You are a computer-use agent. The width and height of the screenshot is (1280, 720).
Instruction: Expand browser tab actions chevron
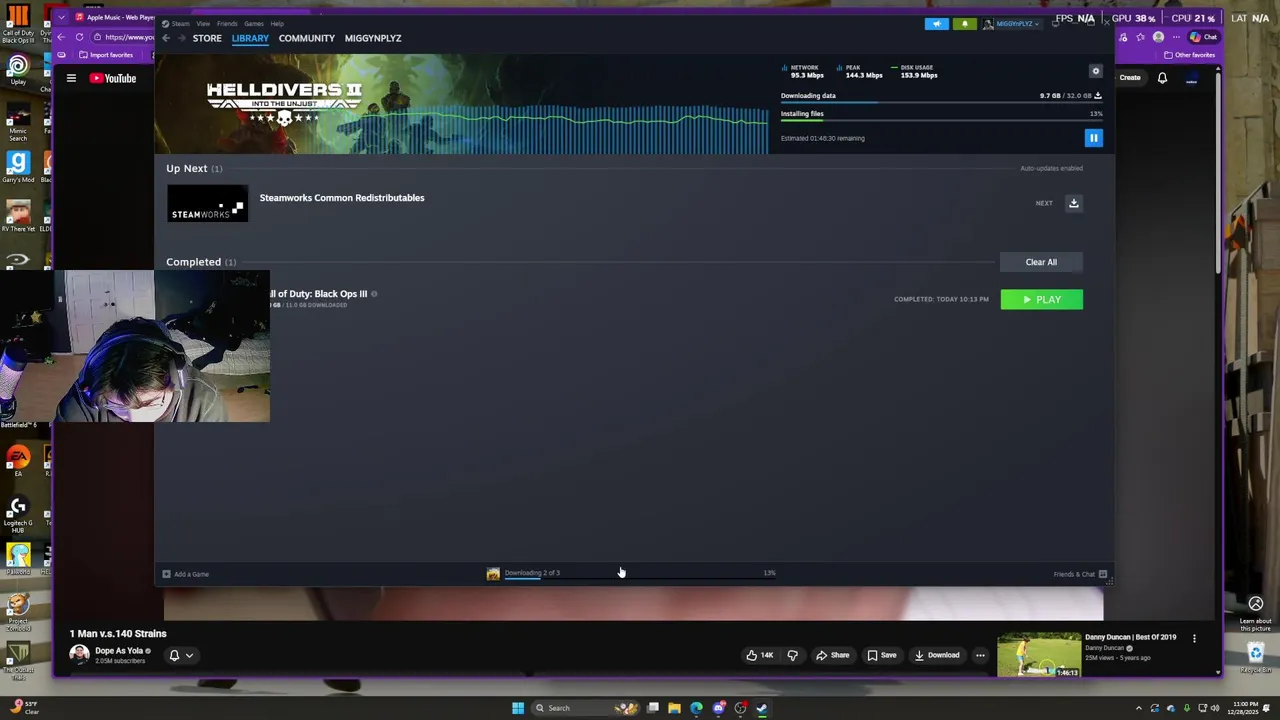pyautogui.click(x=61, y=17)
